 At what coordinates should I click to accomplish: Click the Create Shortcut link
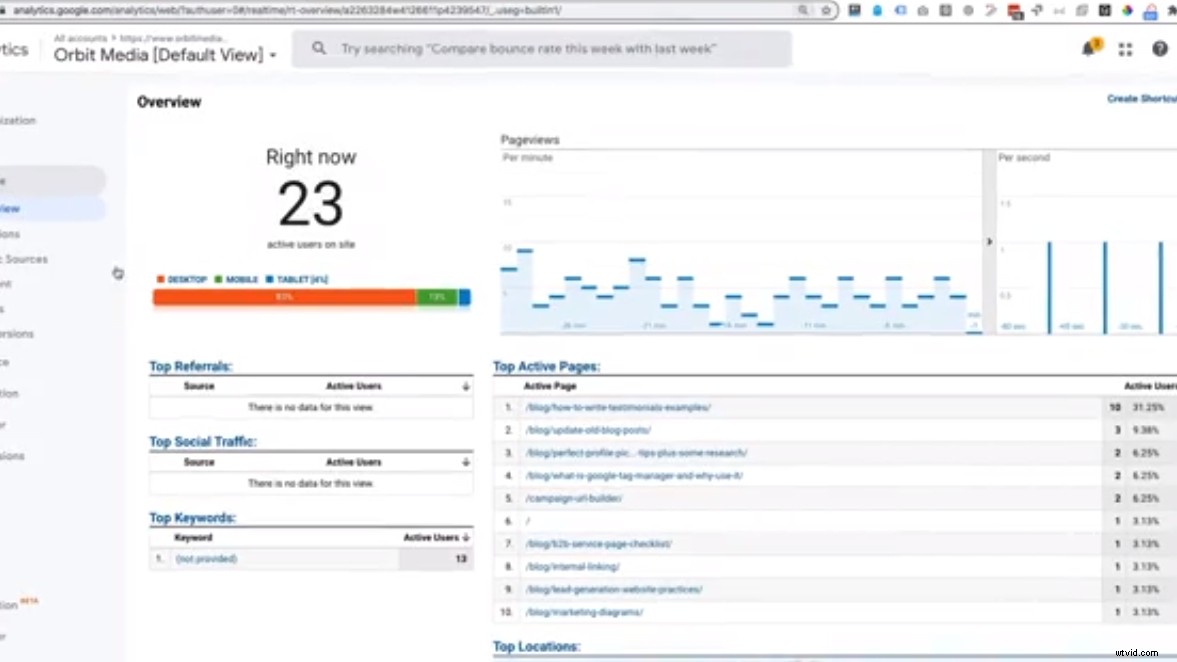1141,99
